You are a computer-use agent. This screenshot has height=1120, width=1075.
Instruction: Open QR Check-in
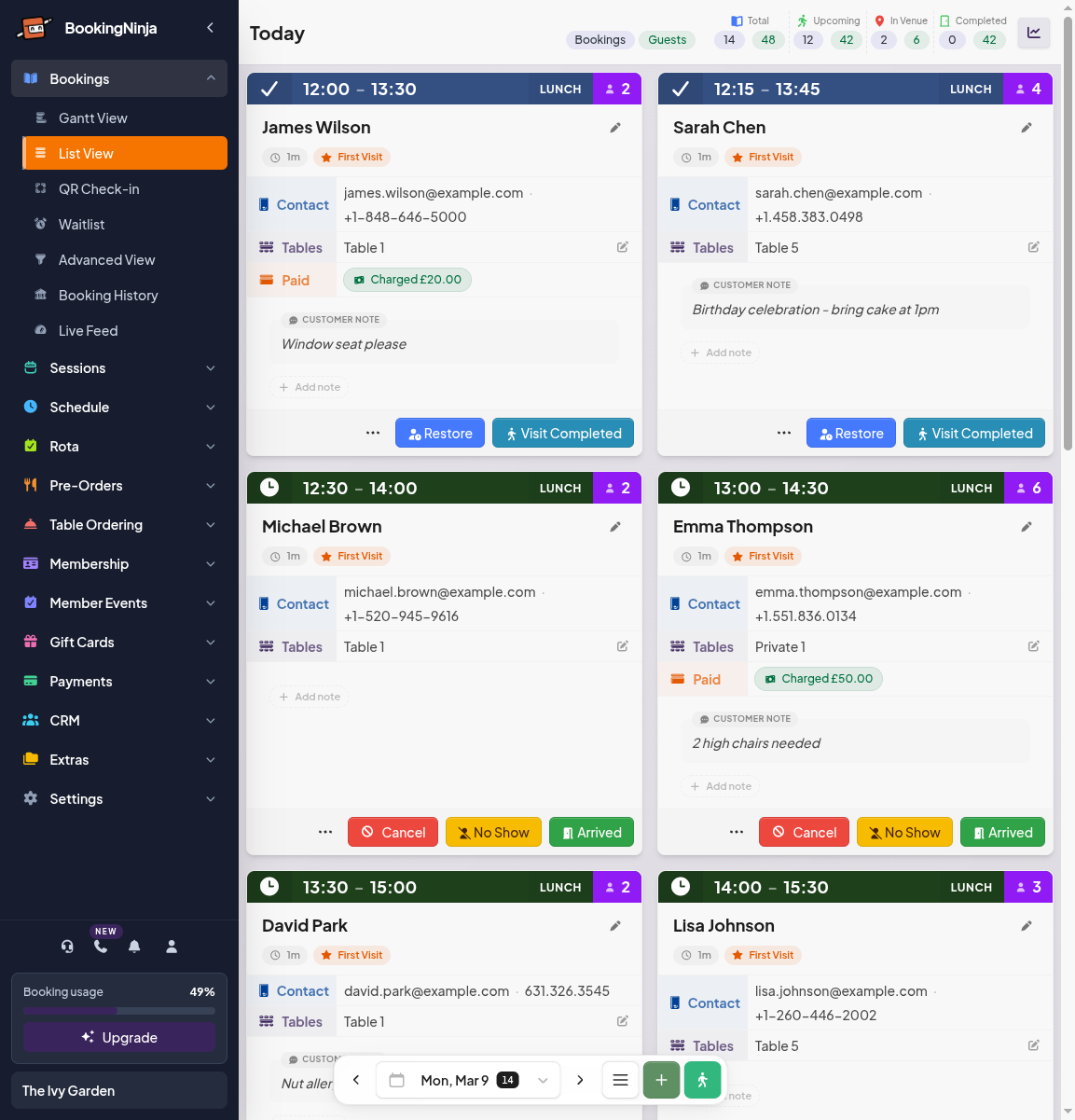[x=125, y=189]
